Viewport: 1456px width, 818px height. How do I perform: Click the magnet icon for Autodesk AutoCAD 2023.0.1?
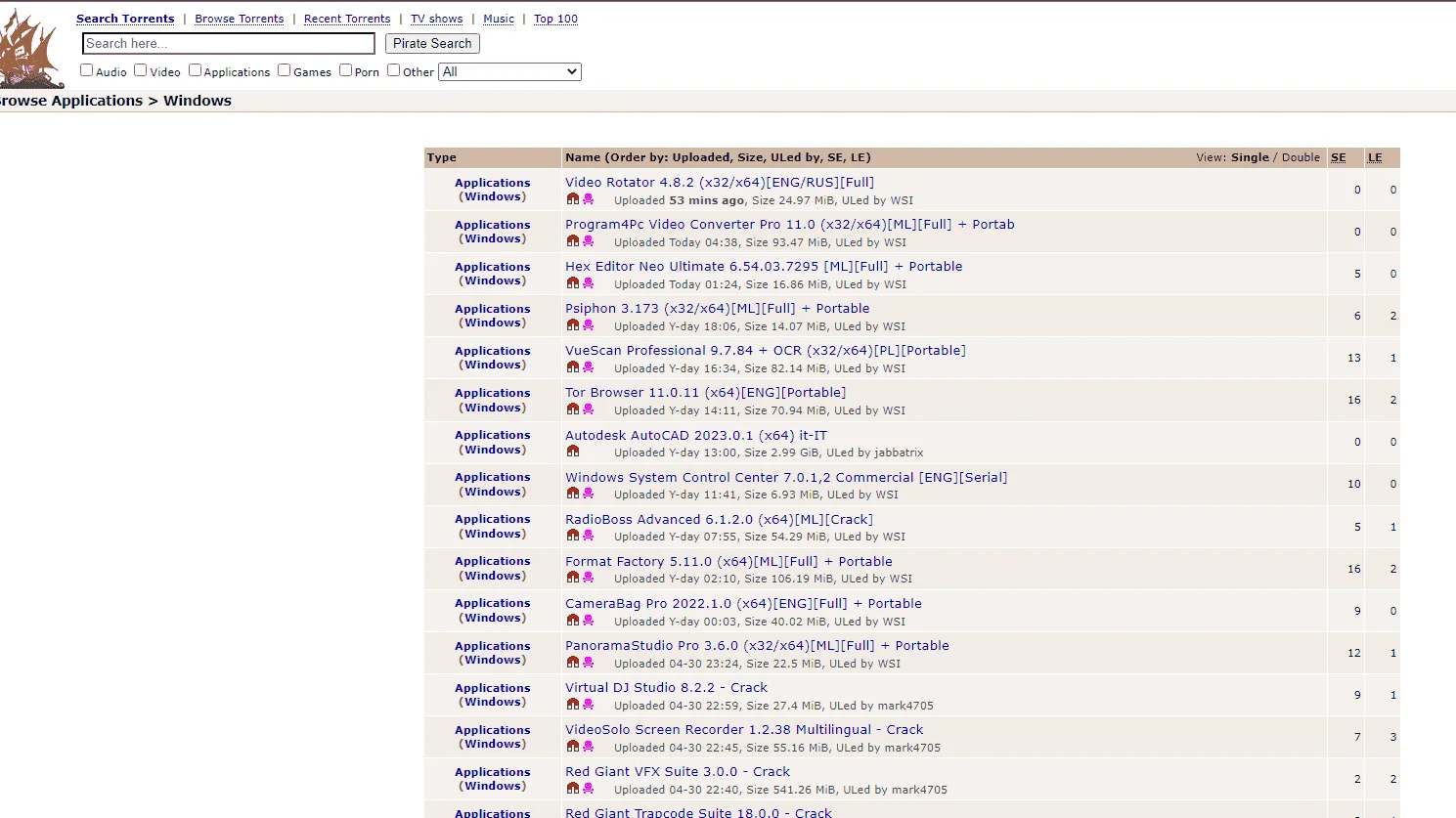pos(573,452)
